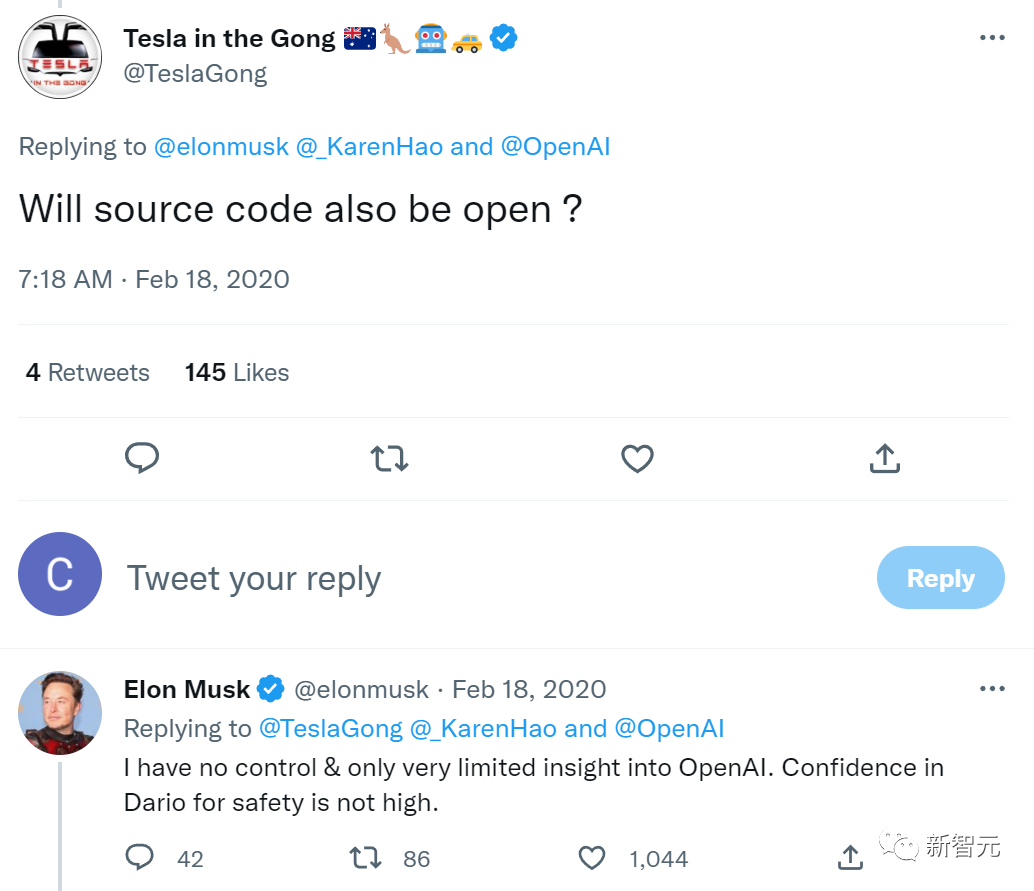Open Elon Musk's profile avatar

pyautogui.click(x=60, y=712)
